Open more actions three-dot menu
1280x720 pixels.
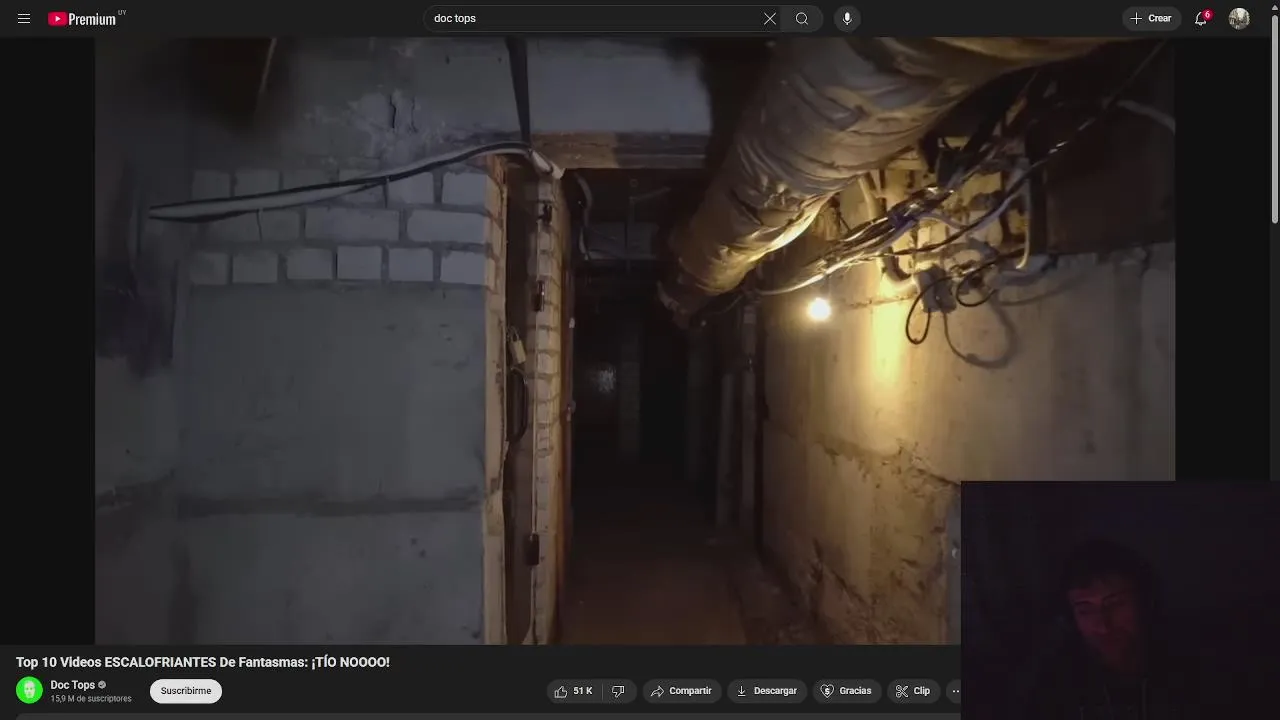coord(953,691)
